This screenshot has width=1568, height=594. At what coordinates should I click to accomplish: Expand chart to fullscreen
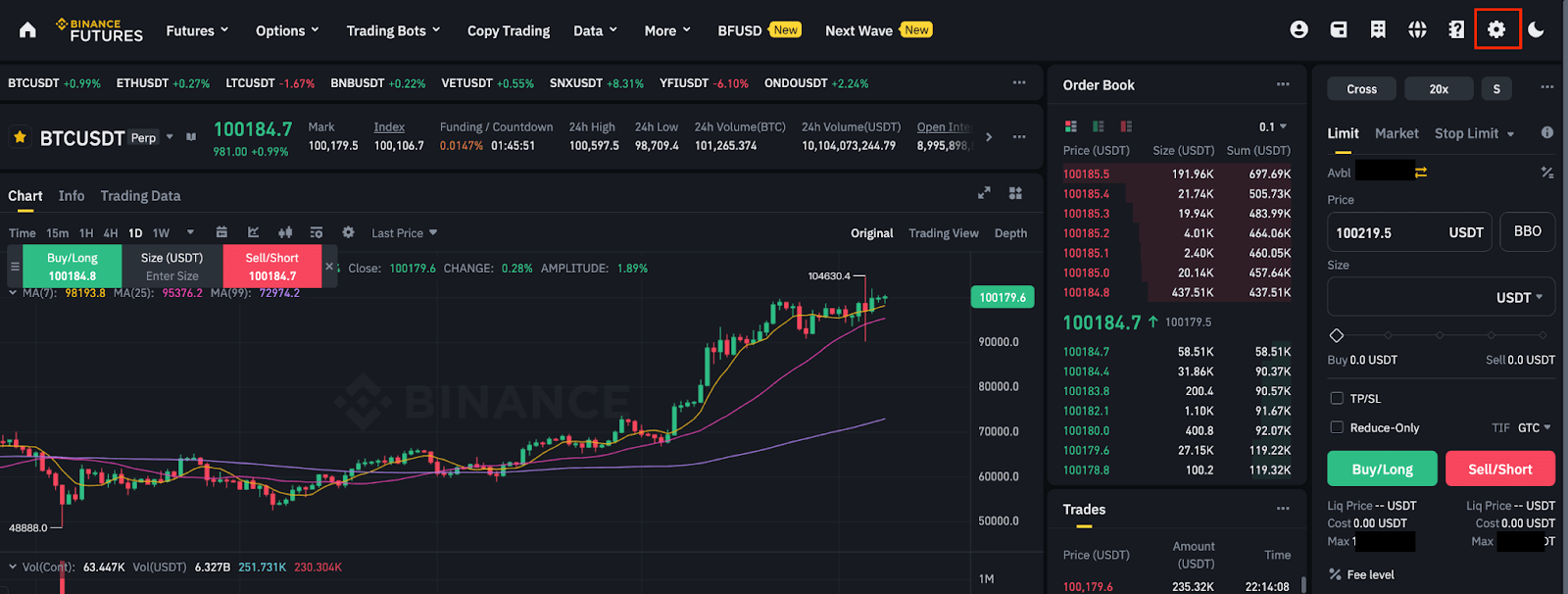(984, 193)
